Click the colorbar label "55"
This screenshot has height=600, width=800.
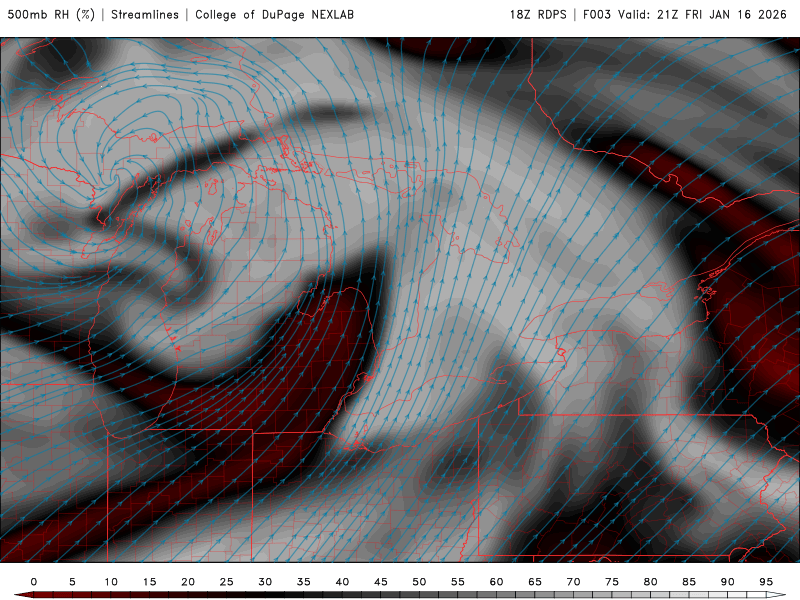click(458, 582)
